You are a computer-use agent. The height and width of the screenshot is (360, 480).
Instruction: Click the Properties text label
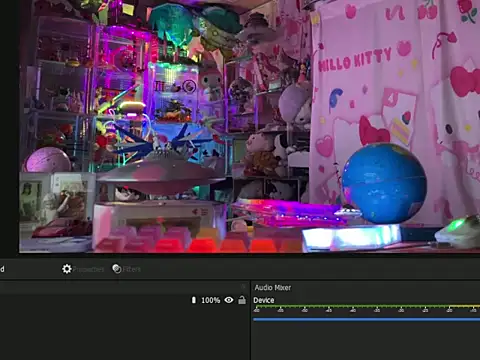click(89, 269)
